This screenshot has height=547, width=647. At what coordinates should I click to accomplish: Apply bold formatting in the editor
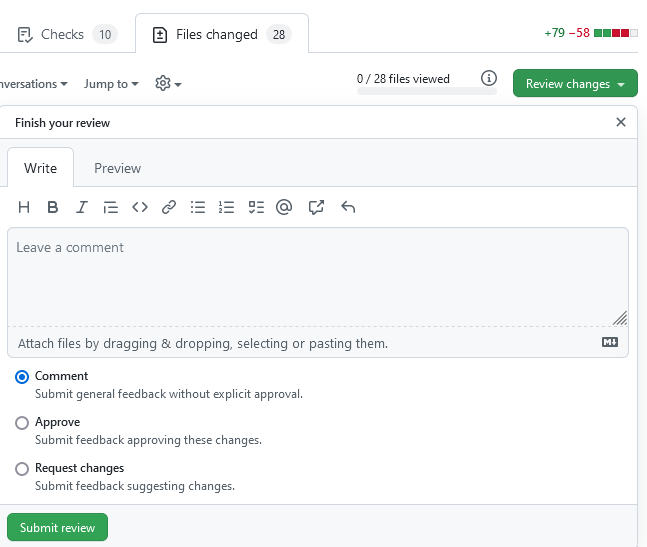[x=53, y=207]
